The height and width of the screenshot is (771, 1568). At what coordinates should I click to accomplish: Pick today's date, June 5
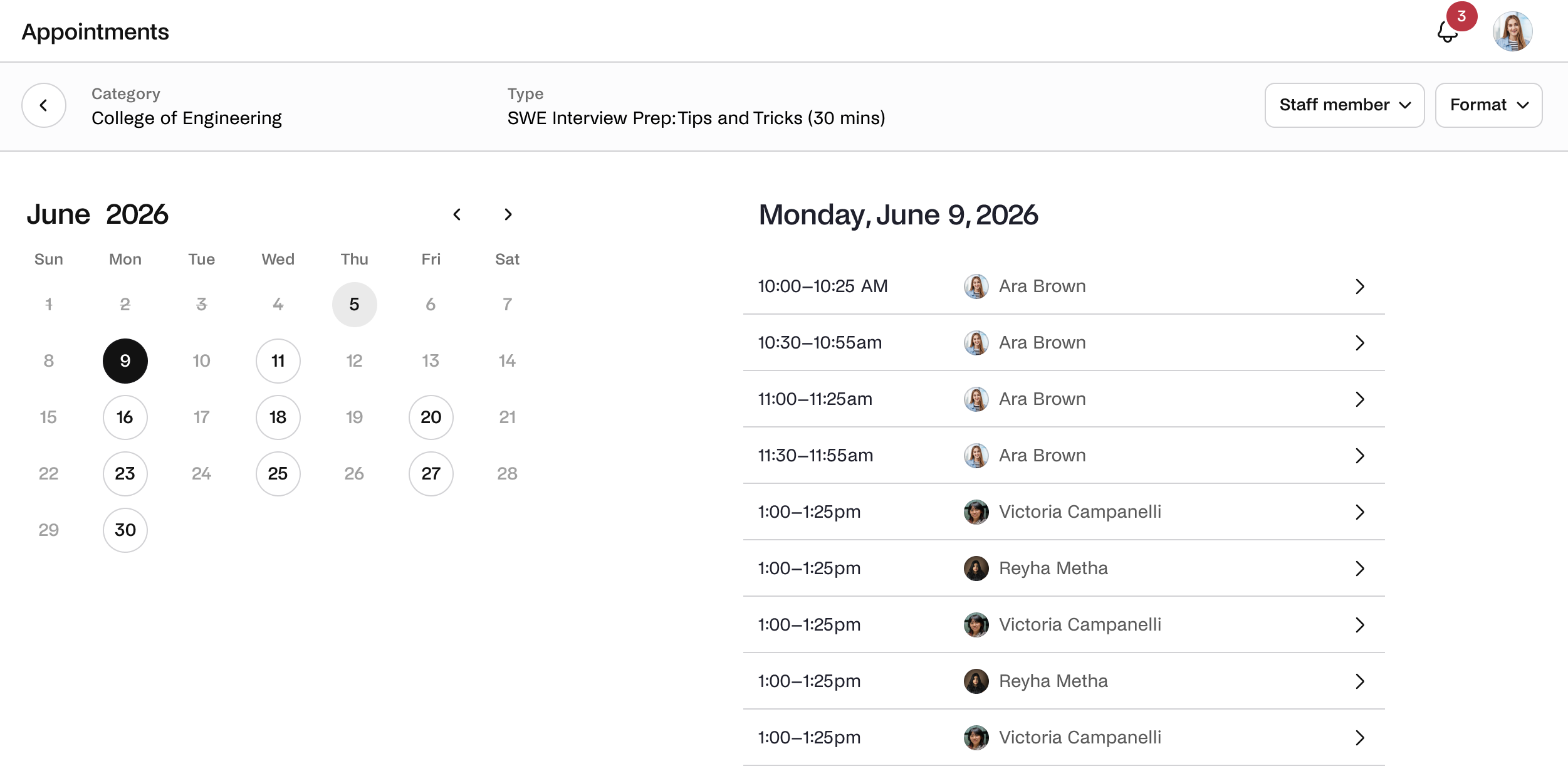355,305
